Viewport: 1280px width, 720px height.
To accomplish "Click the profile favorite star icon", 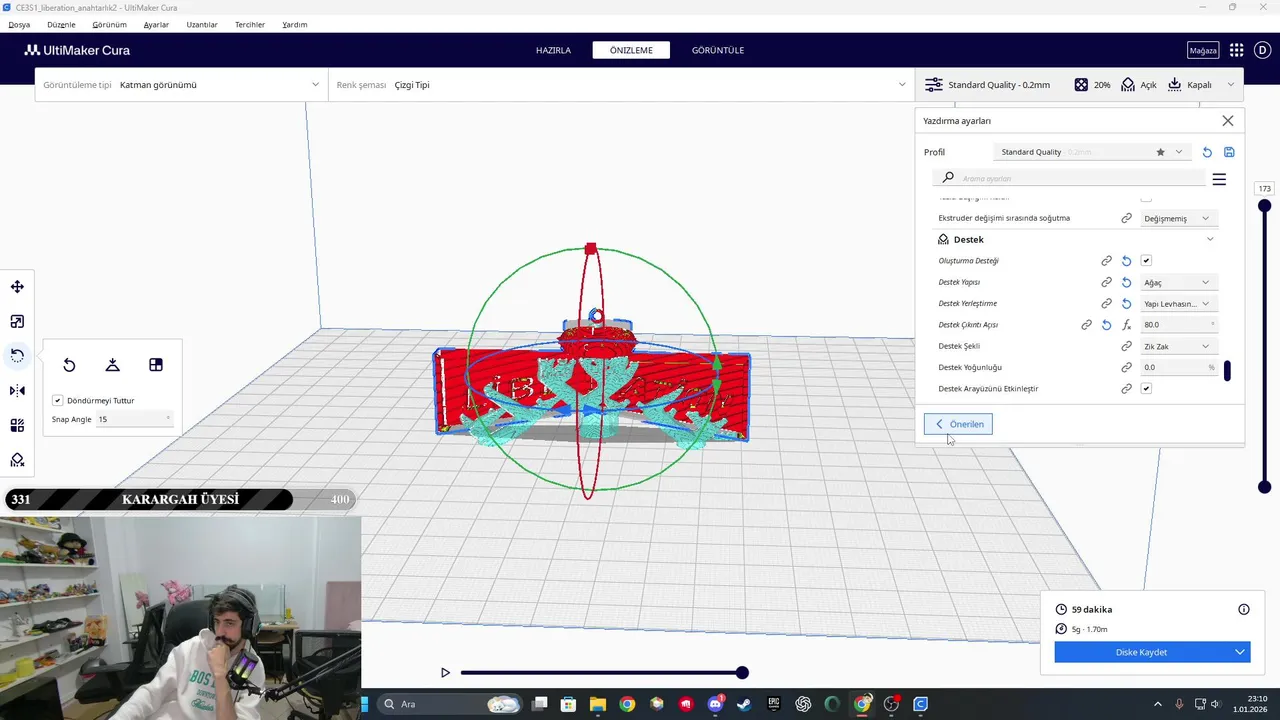I will click(x=1160, y=152).
